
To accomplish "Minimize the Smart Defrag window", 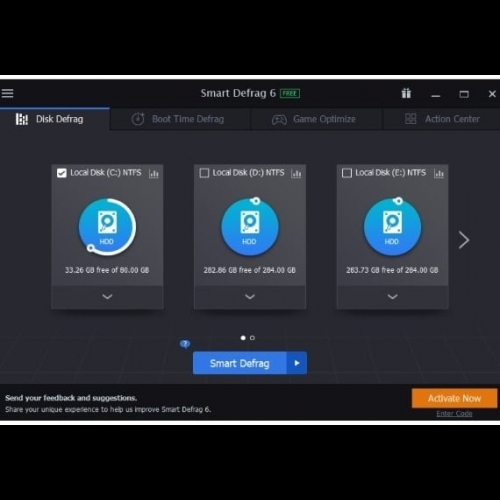I will point(436,95).
